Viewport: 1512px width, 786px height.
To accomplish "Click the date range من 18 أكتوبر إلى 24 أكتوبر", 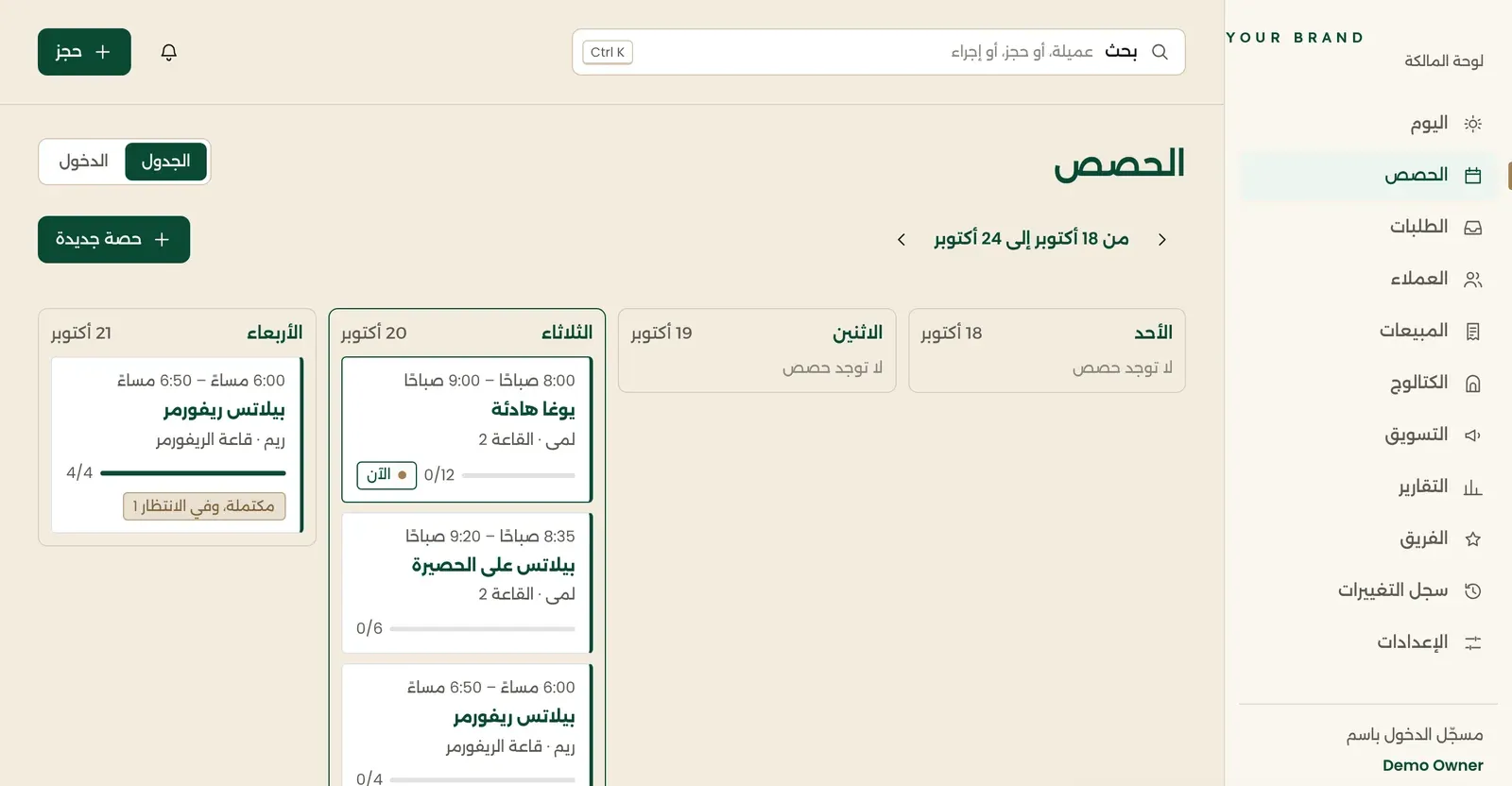I will tap(1031, 239).
